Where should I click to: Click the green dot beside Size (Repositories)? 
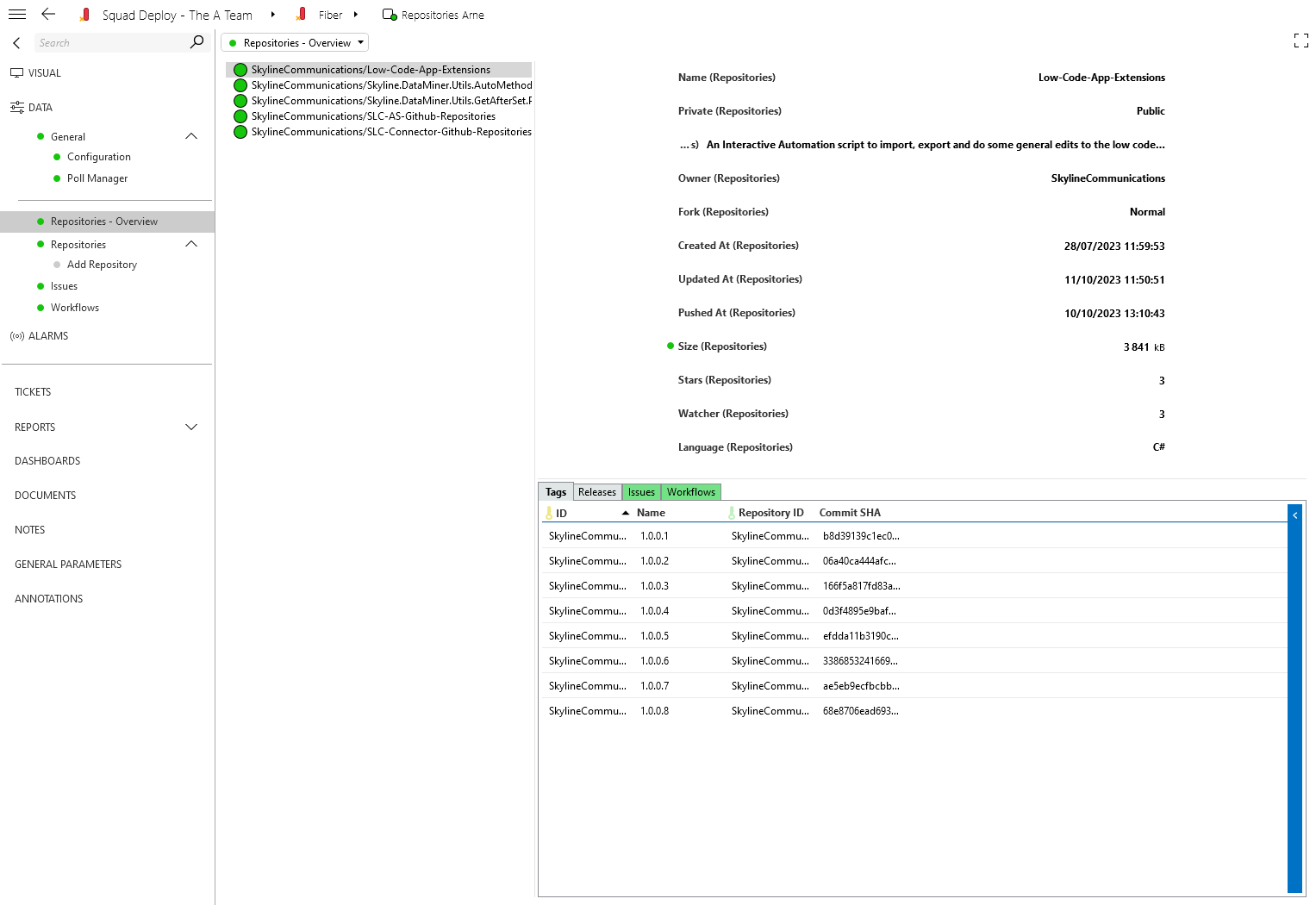(x=670, y=346)
